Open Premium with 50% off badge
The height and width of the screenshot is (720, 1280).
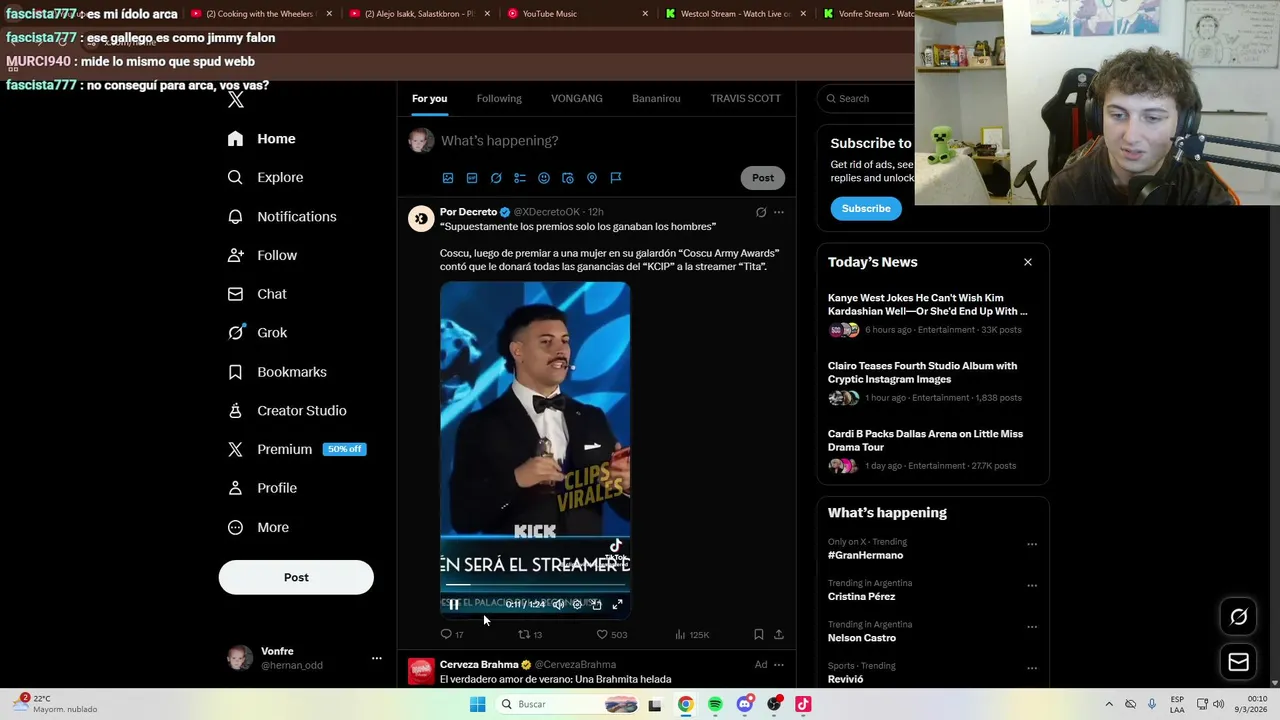[296, 449]
